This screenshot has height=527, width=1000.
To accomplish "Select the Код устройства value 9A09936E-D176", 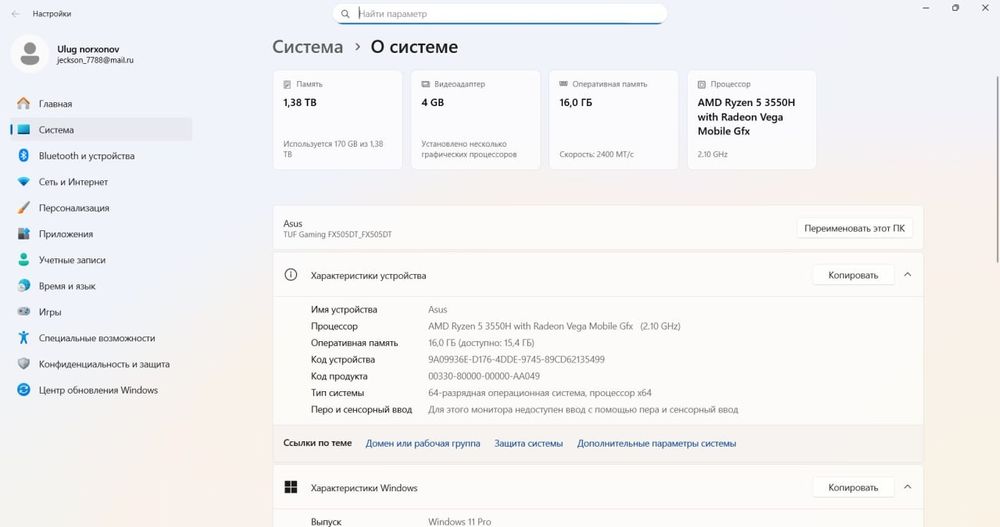I will click(516, 359).
